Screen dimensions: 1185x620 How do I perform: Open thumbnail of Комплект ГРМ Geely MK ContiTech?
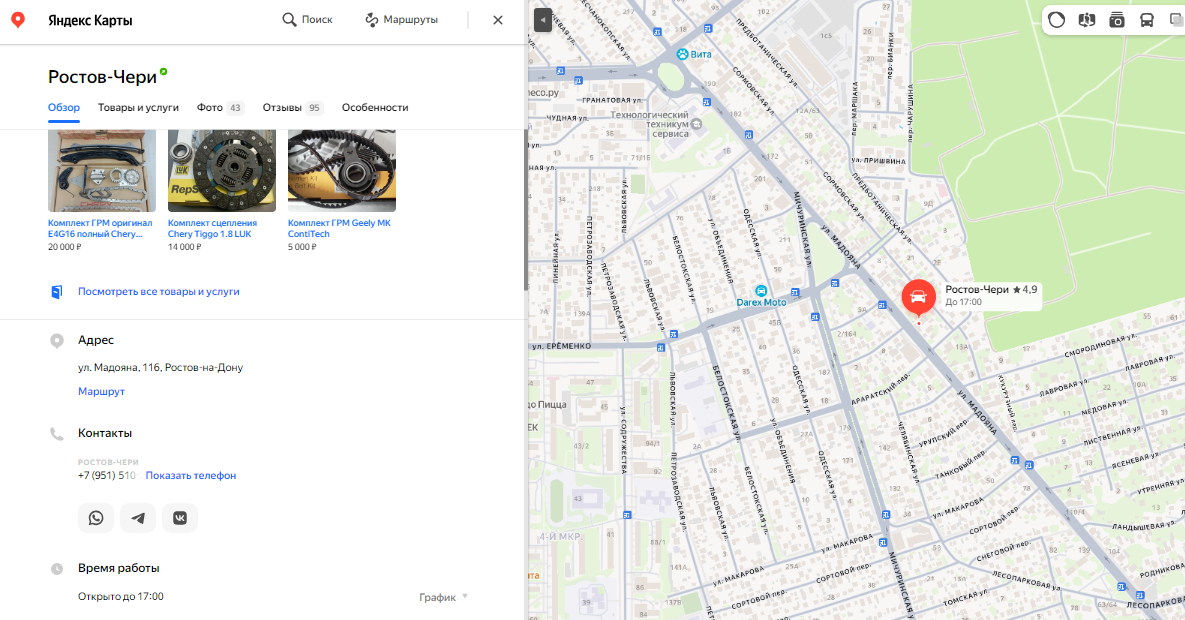point(342,171)
